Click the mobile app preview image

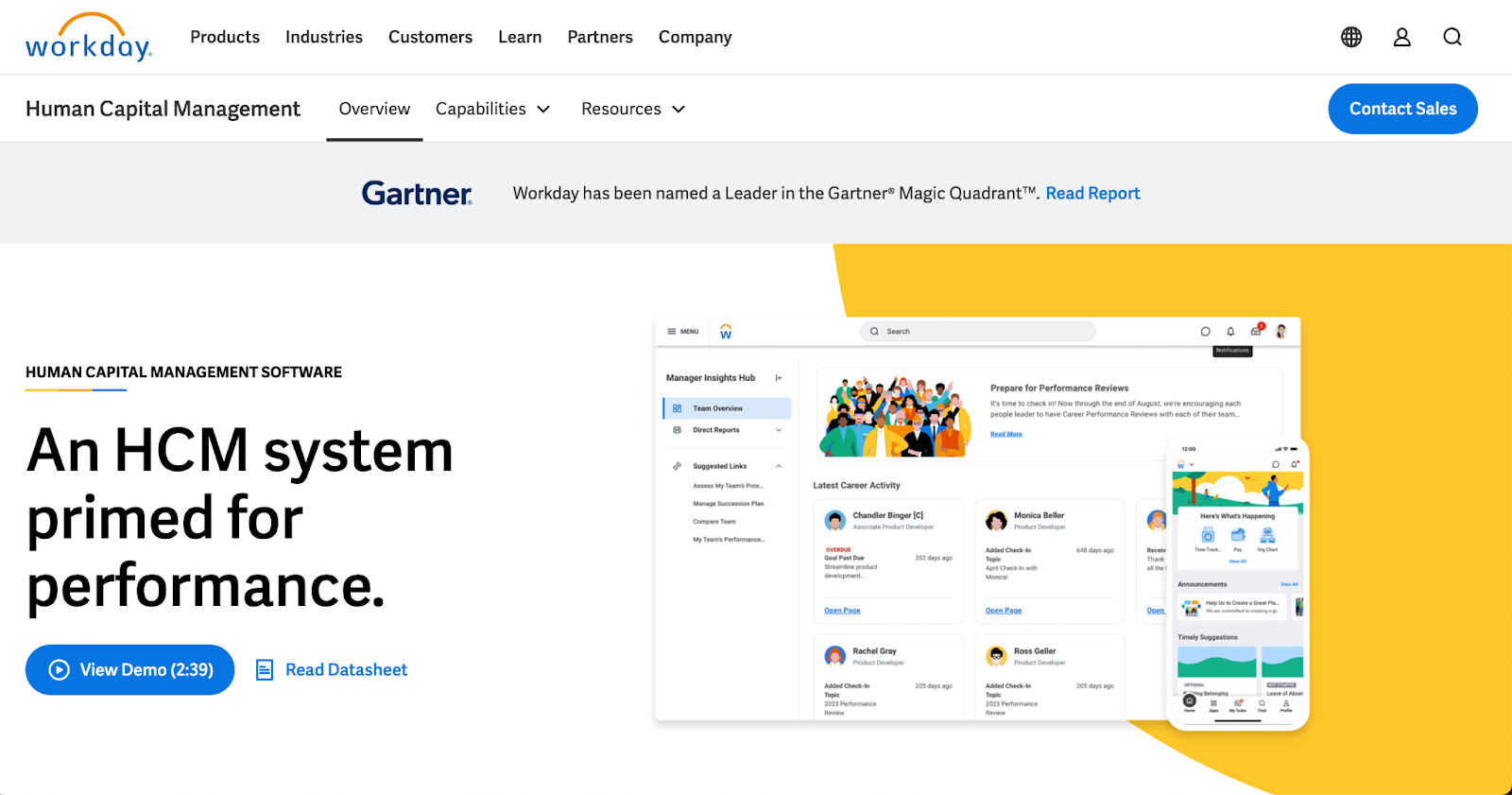click(1238, 584)
